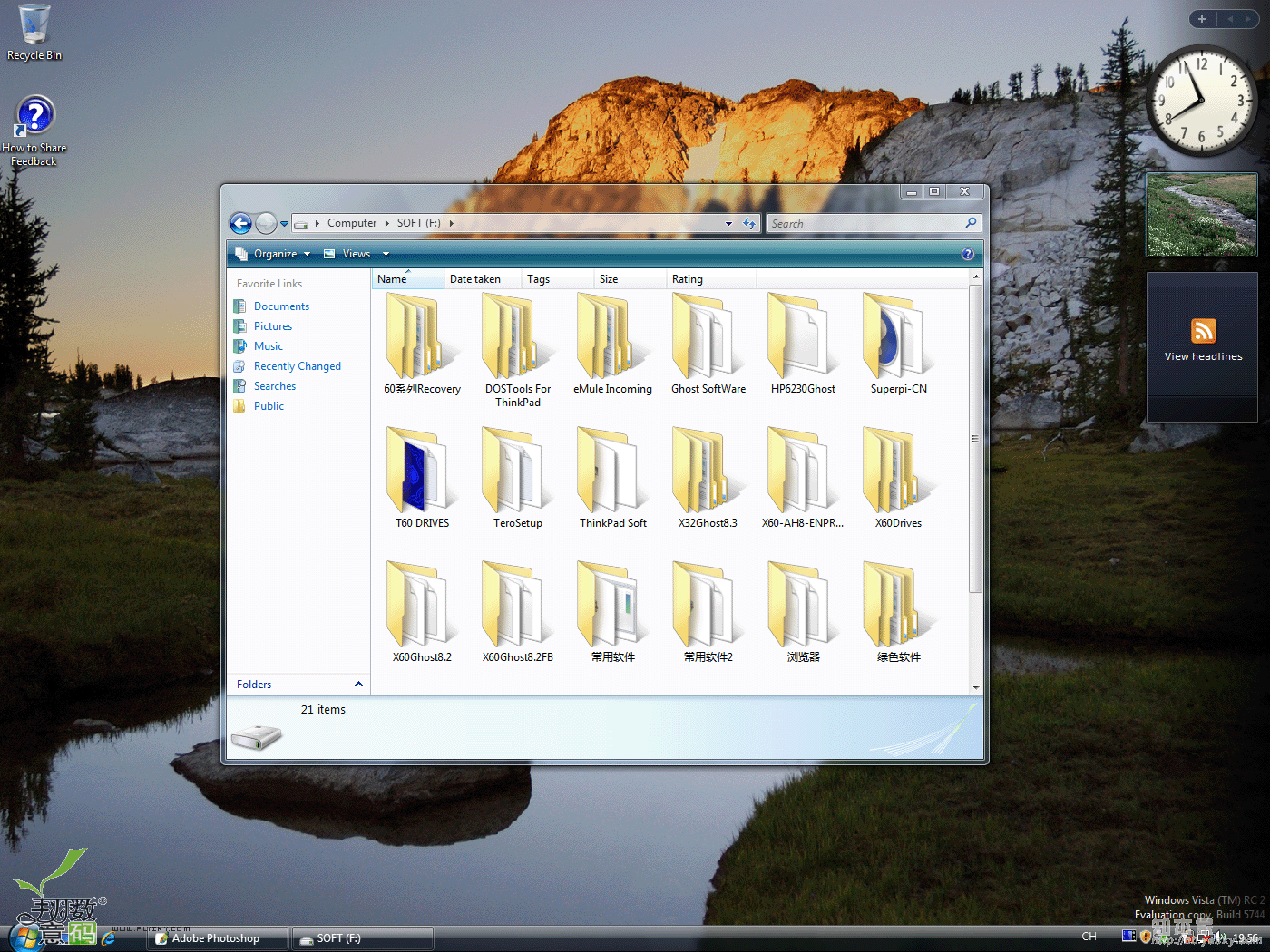The height and width of the screenshot is (952, 1270).
Task: Select the 绿色软件 folder
Action: click(x=898, y=613)
